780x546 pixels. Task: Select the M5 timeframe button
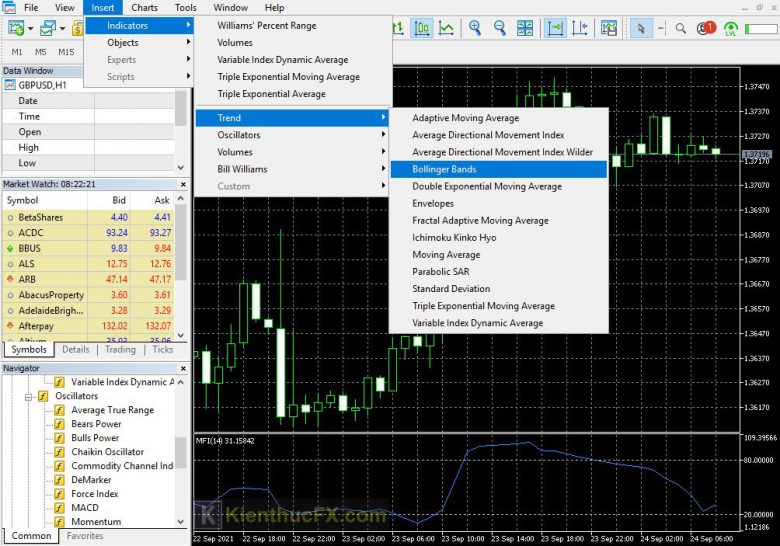(x=41, y=52)
